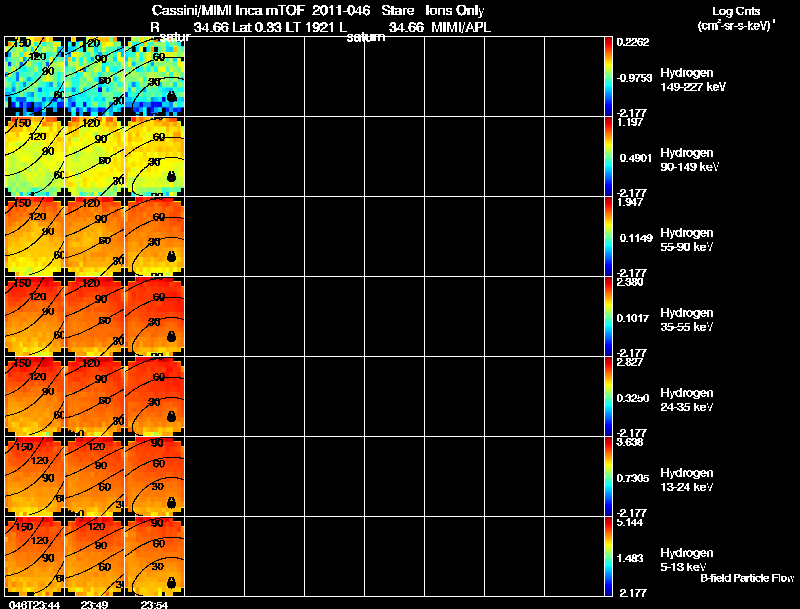
Task: Select the 13-24 keV image at 23:54
Action: (x=155, y=477)
